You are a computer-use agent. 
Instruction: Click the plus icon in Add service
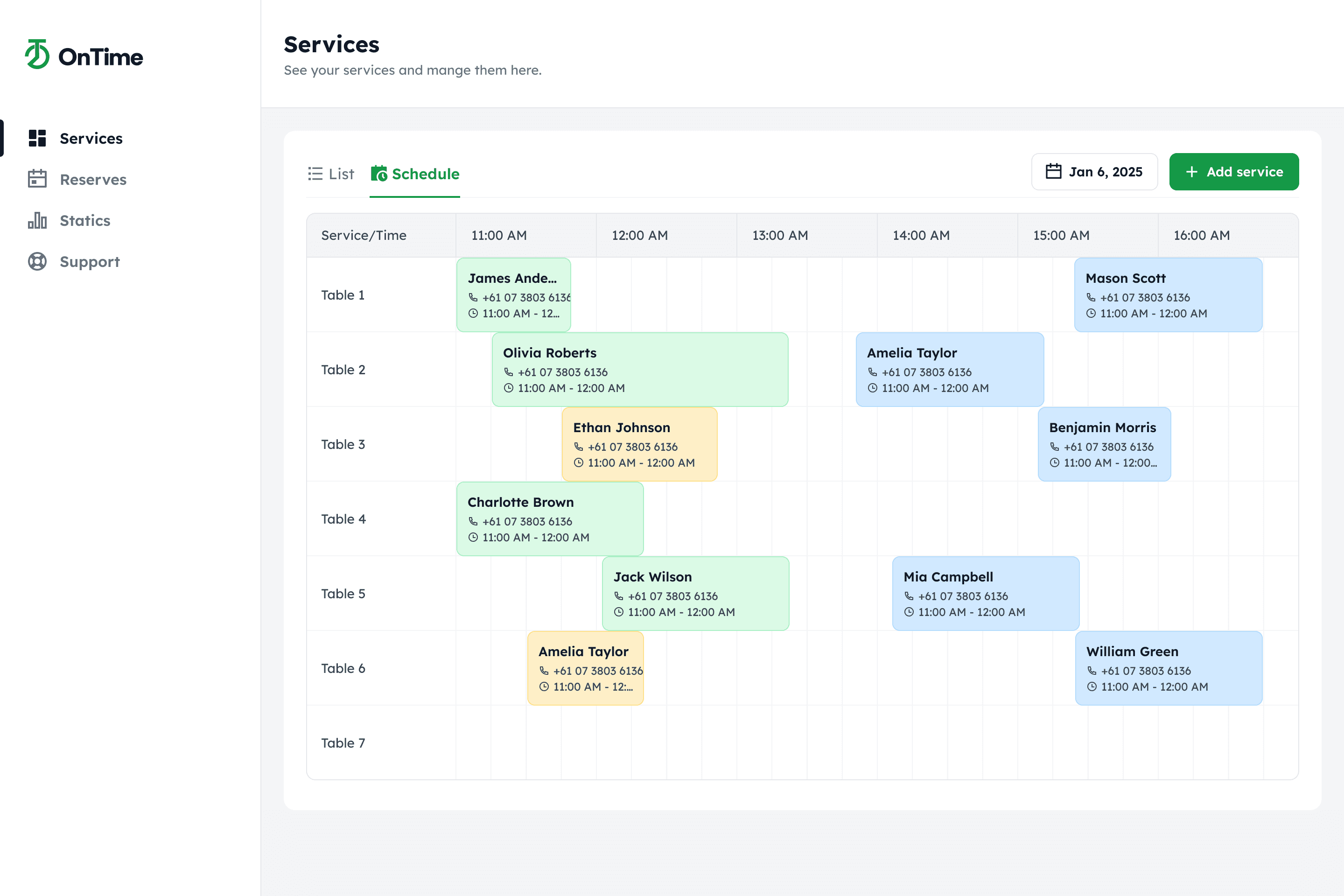coord(1191,172)
